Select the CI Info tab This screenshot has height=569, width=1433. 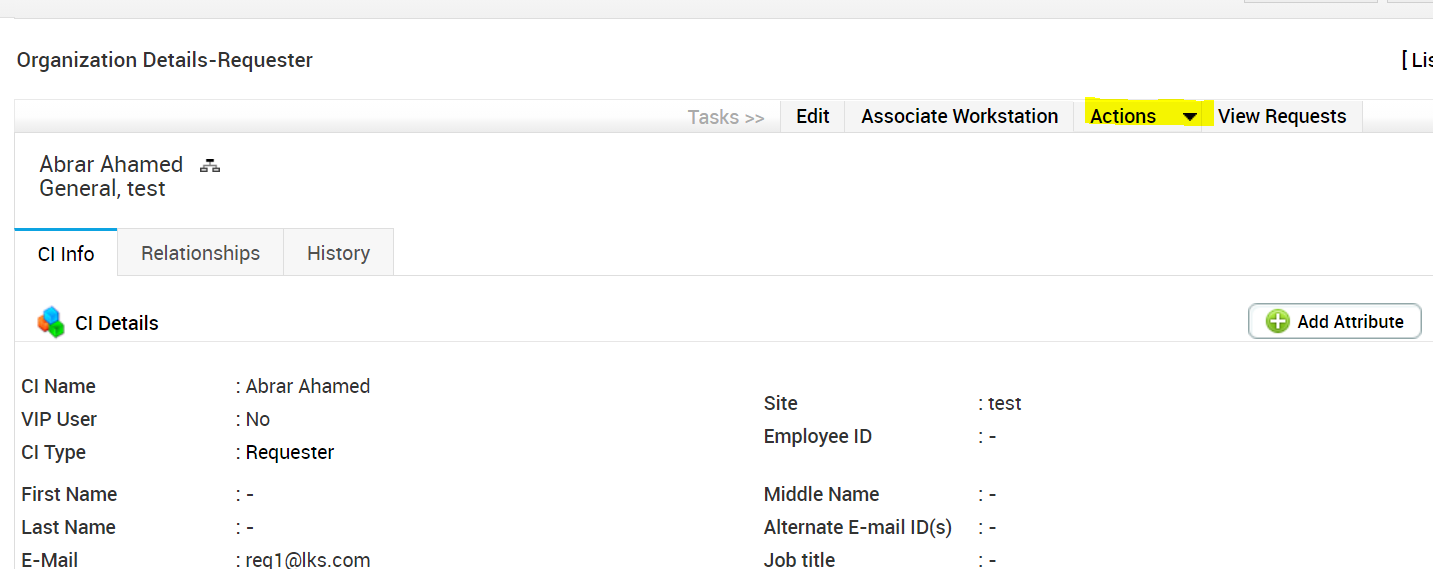[66, 254]
